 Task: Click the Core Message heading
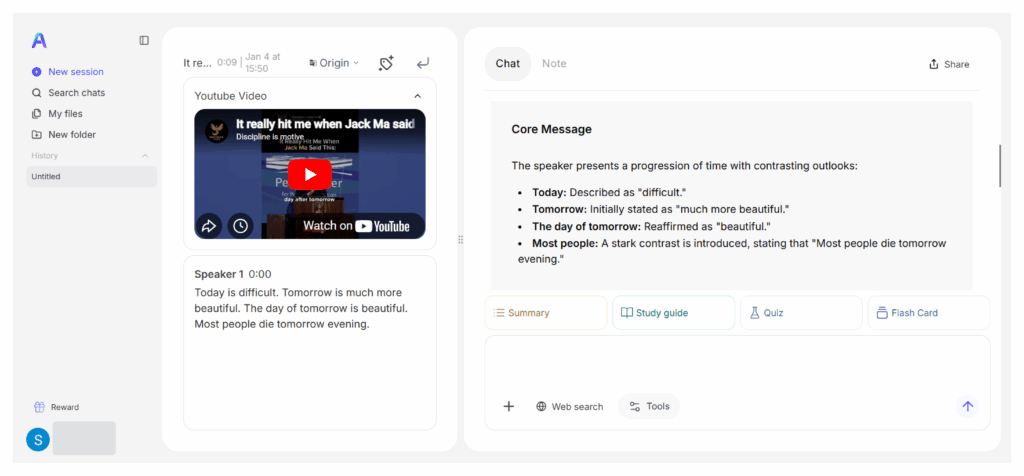click(552, 129)
